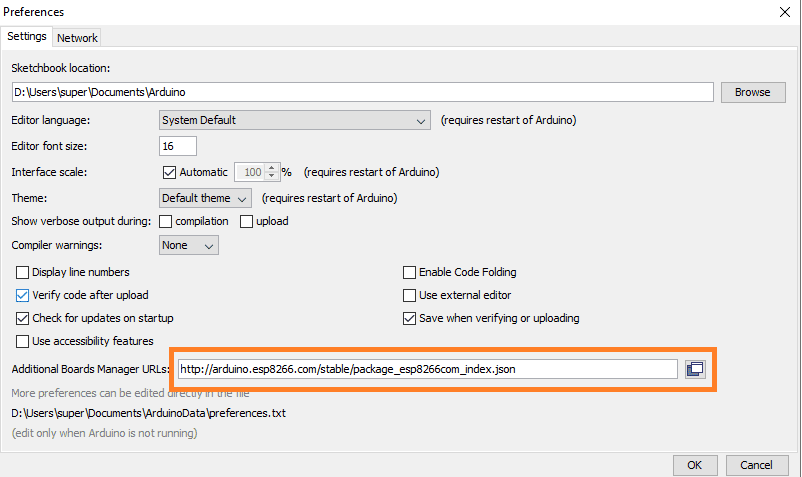Increase interface scale with the up spinner arrow
This screenshot has width=802, height=477.
[272, 168]
